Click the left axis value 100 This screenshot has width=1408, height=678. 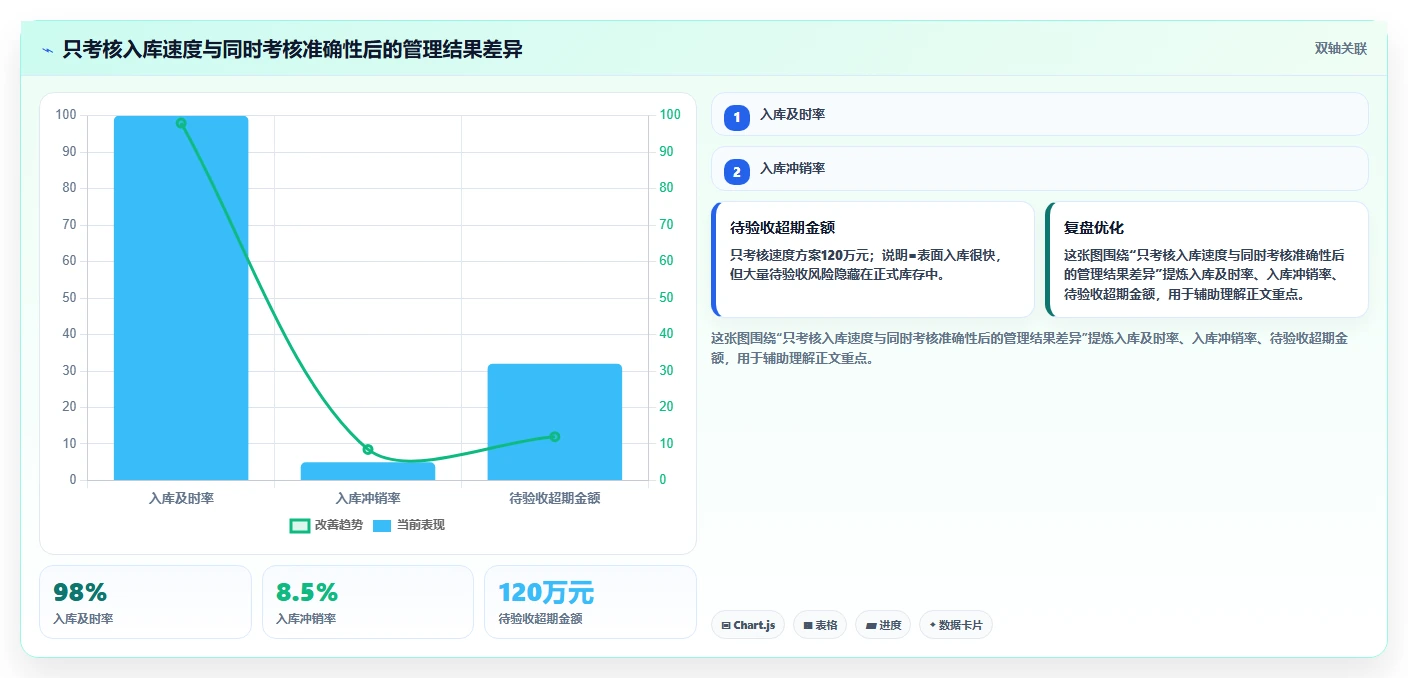66,115
